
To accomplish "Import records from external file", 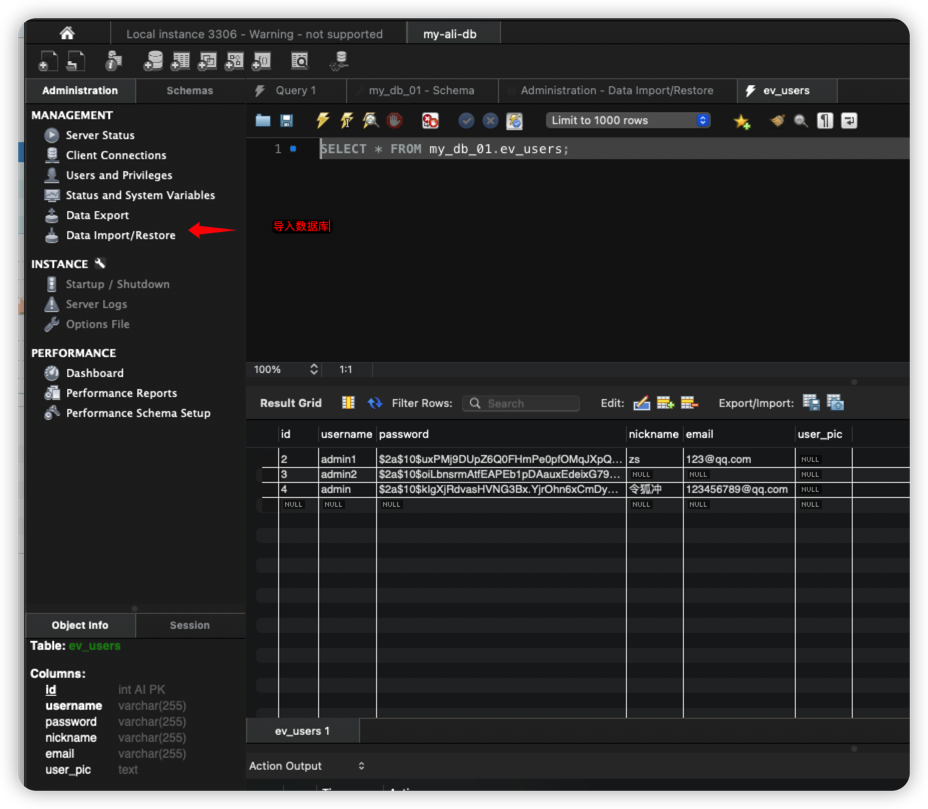I will tap(835, 402).
